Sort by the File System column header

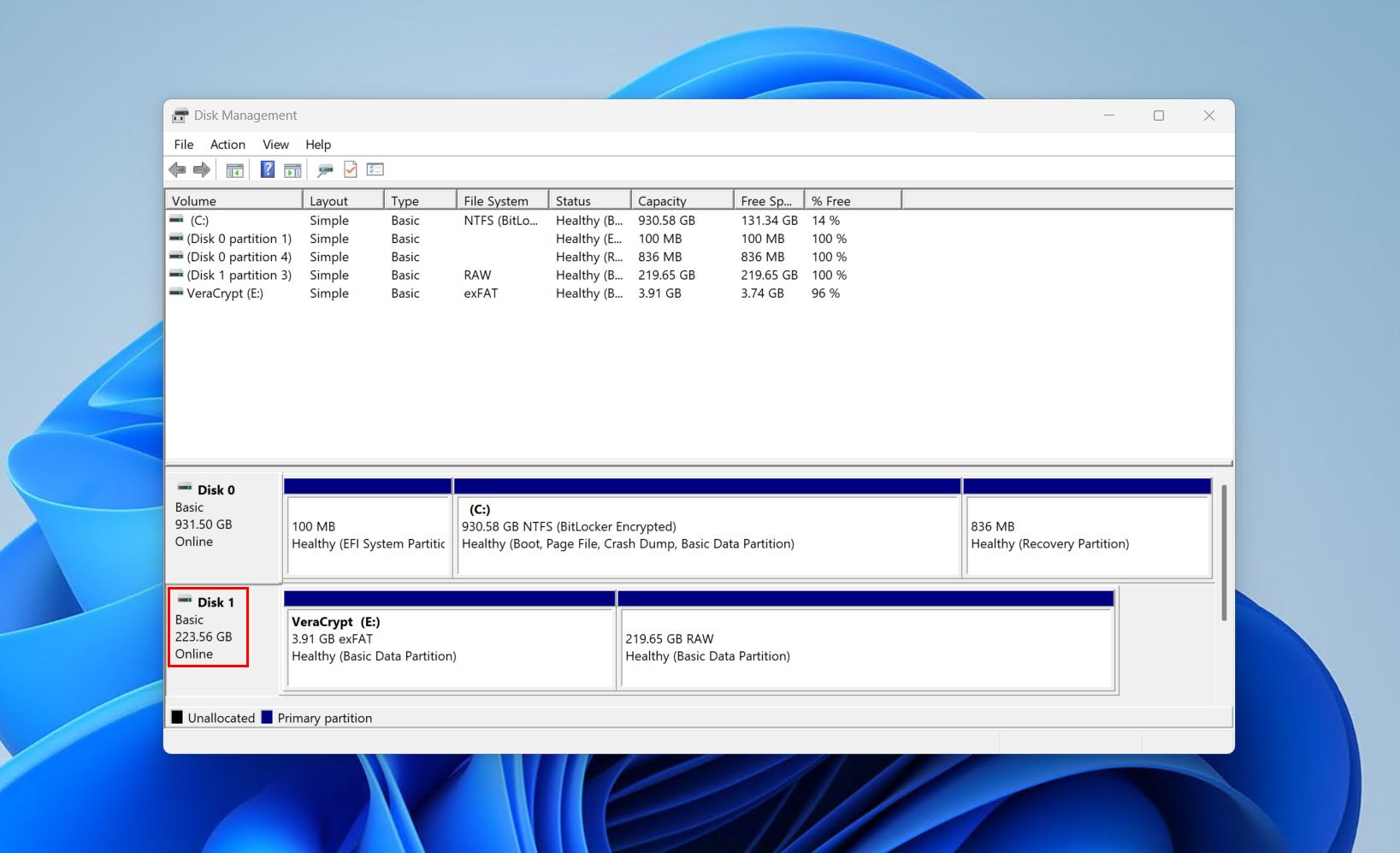coord(503,200)
